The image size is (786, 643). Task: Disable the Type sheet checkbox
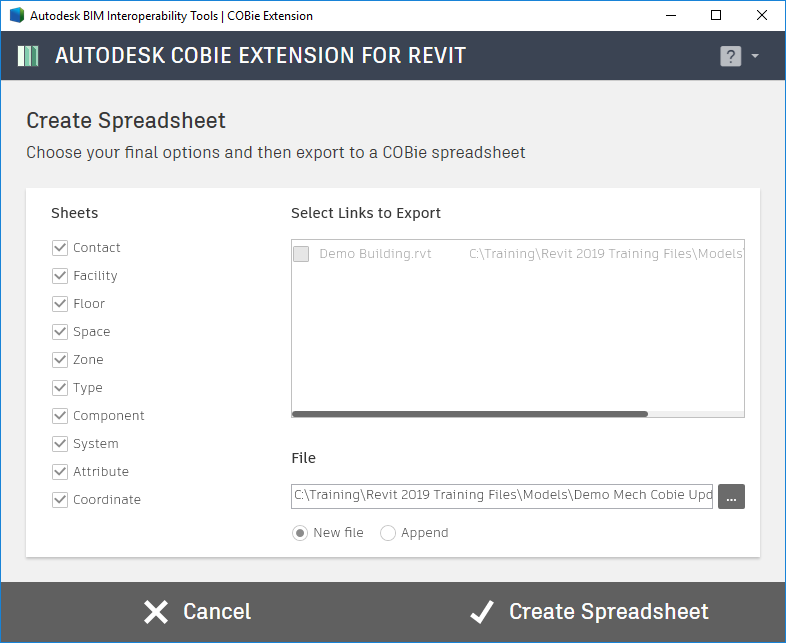60,388
